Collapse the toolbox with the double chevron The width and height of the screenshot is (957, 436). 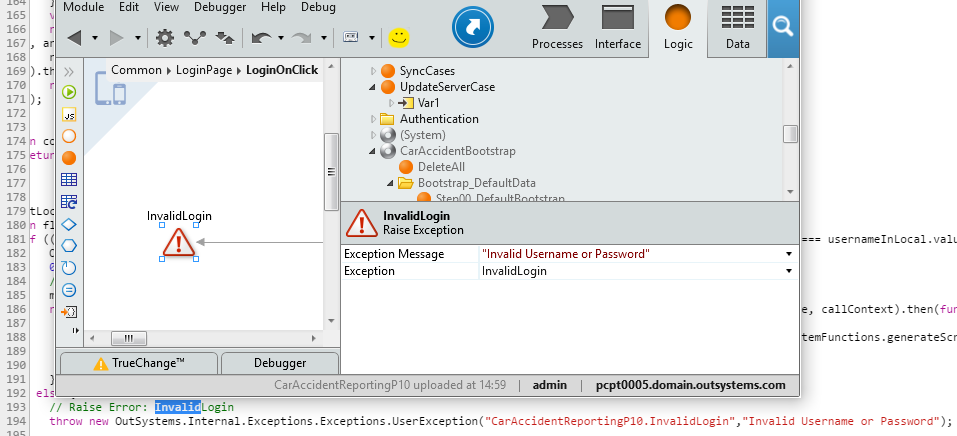point(69,71)
